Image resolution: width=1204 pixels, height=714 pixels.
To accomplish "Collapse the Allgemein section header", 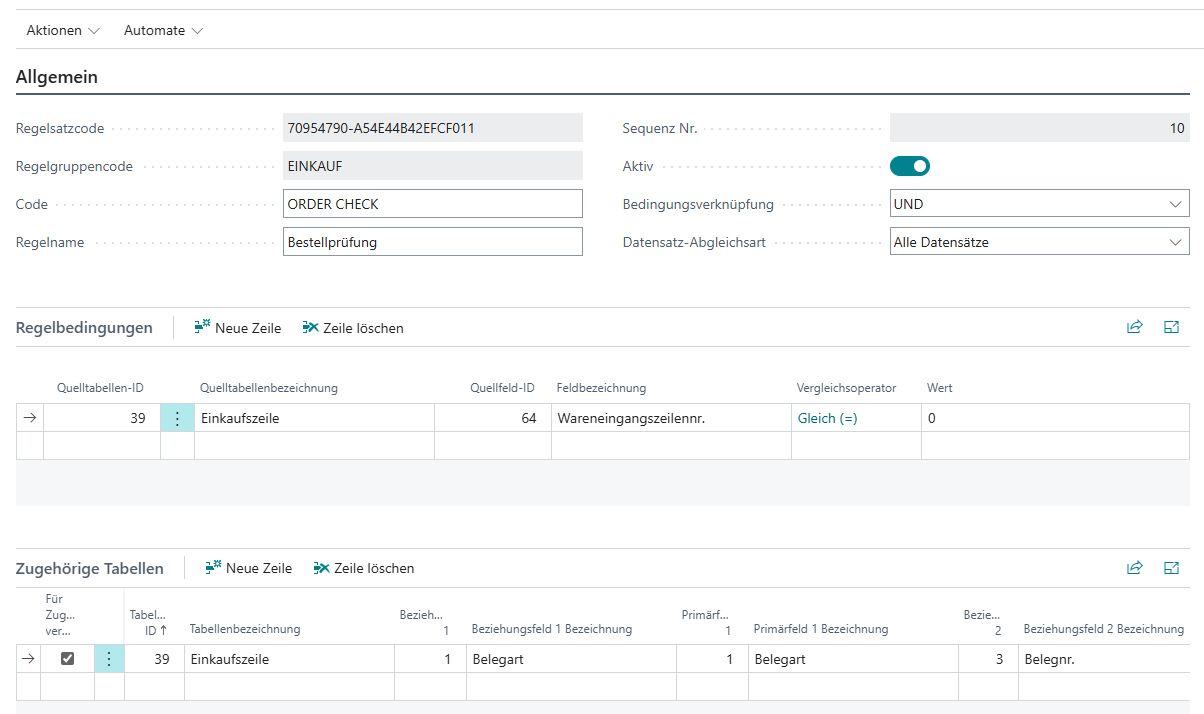I will point(57,77).
